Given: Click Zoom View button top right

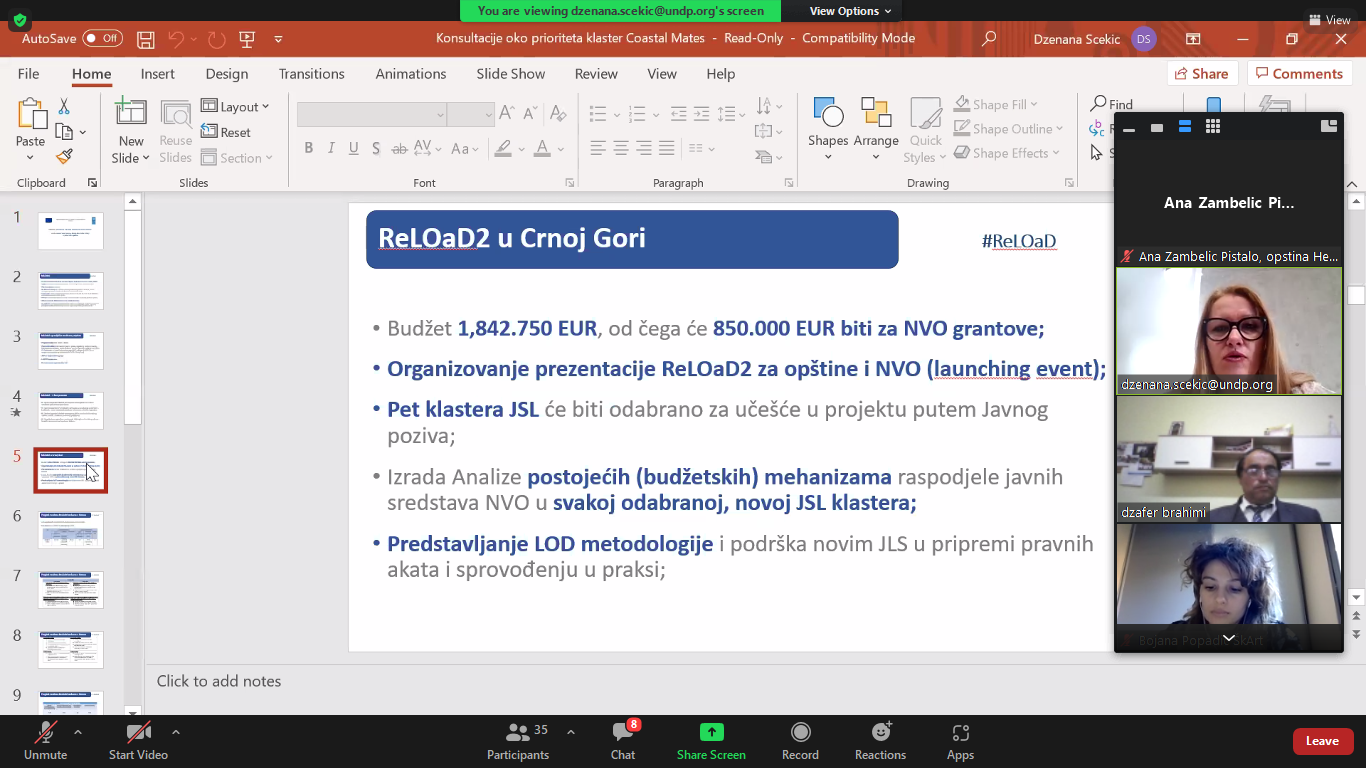Looking at the screenshot, I should click(x=1330, y=19).
